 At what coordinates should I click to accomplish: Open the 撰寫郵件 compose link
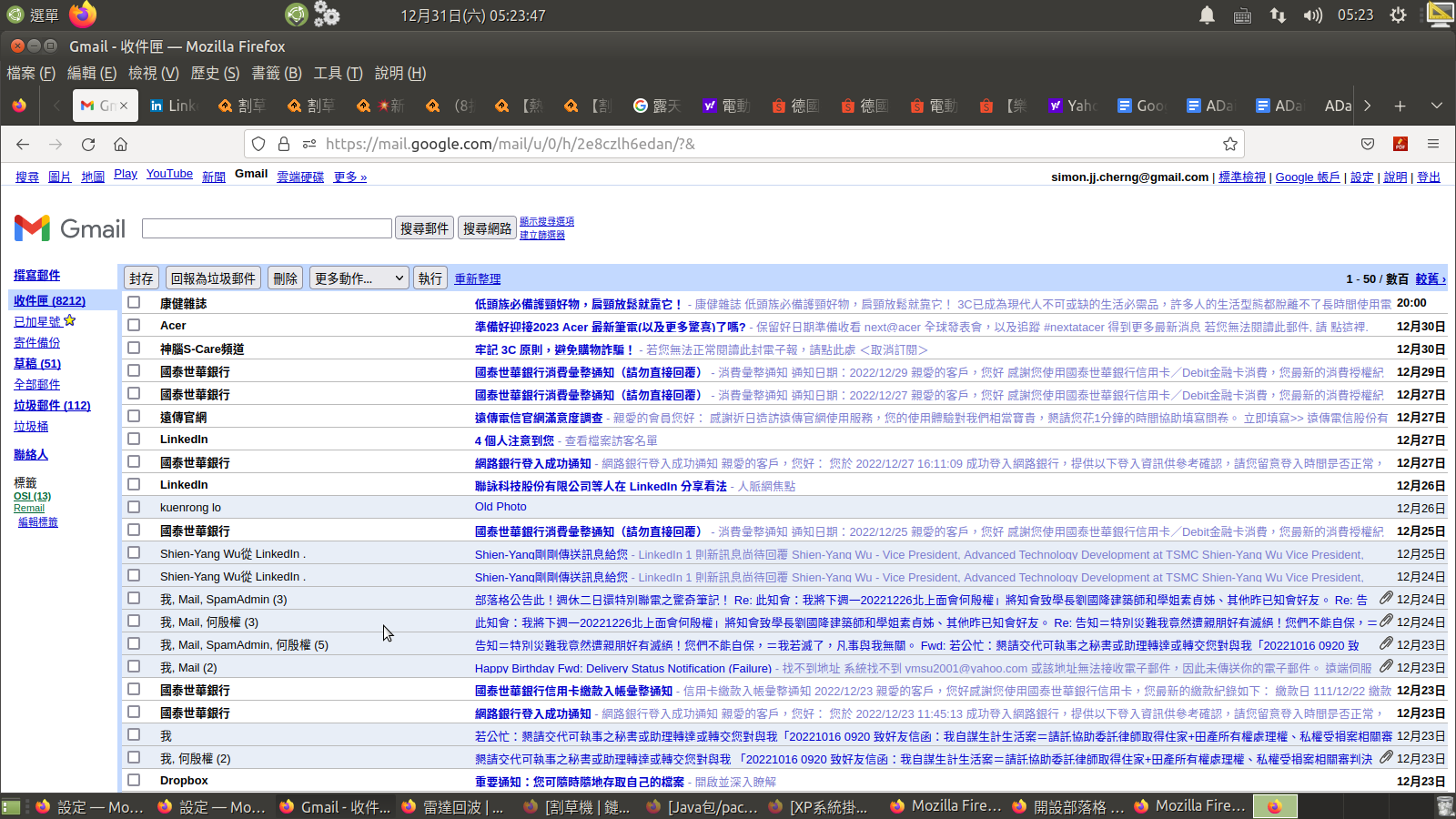pyautogui.click(x=37, y=275)
